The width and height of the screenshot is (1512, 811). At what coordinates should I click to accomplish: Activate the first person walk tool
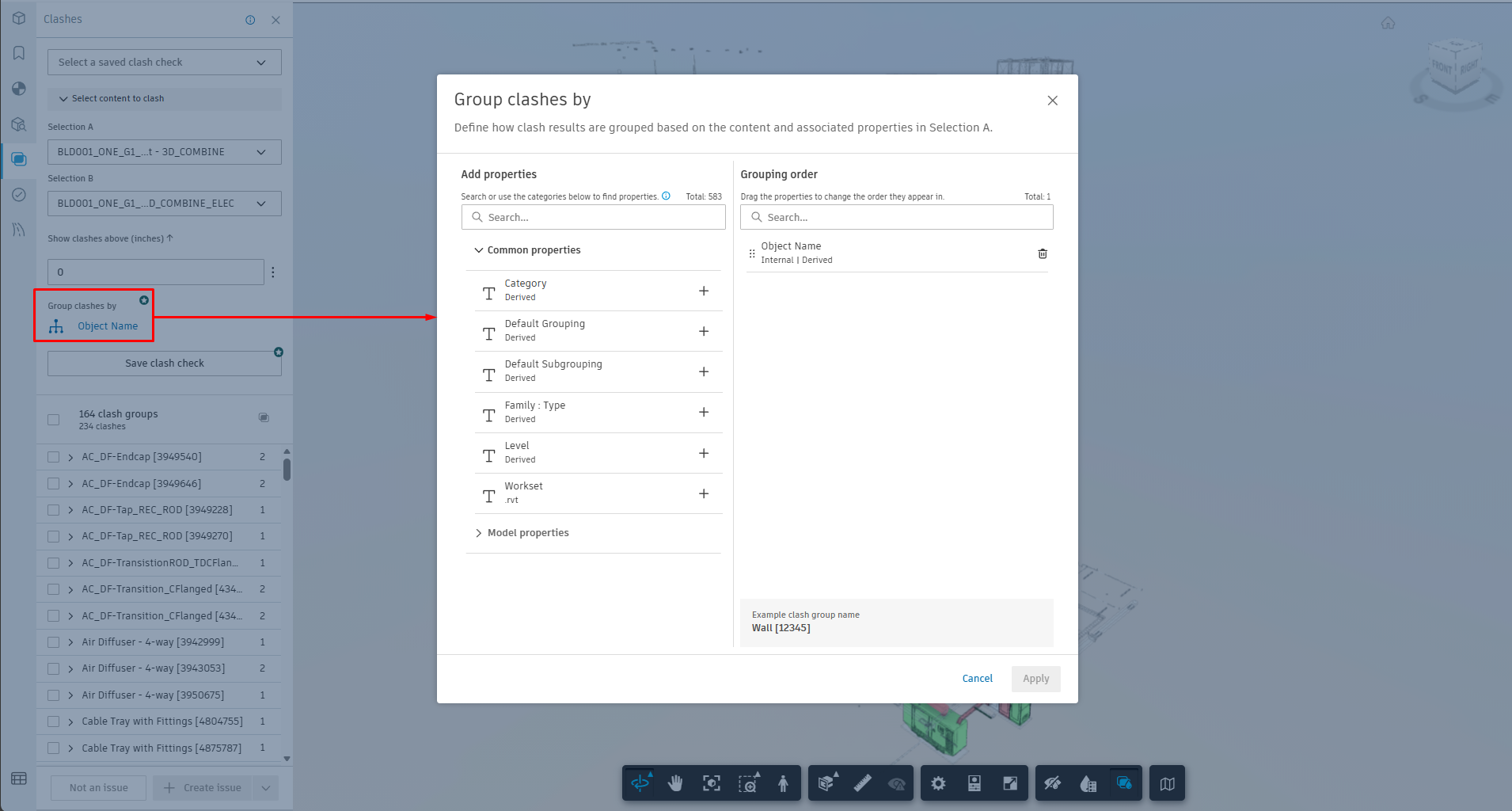tap(783, 783)
